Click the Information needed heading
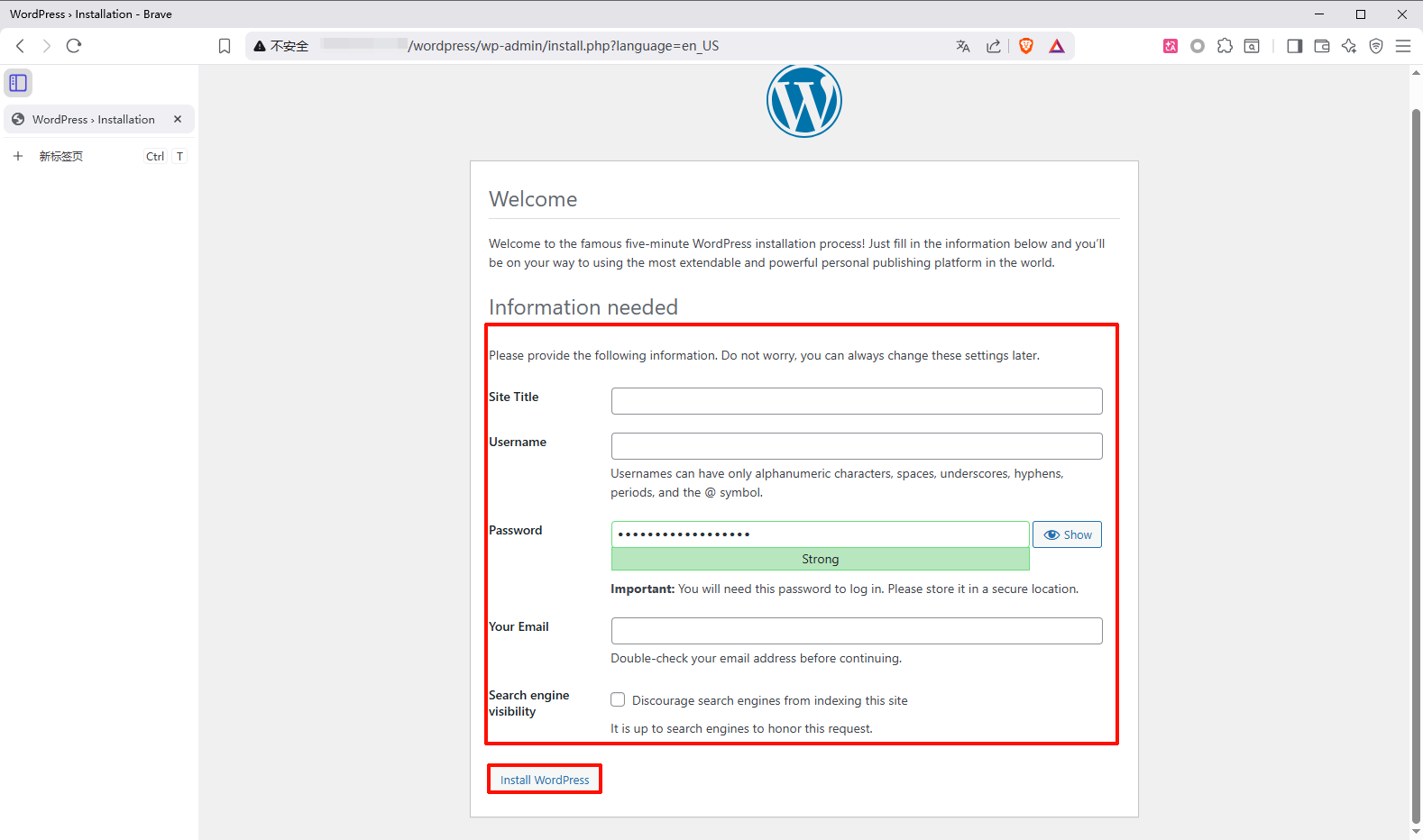Screen dimensions: 1423x840 [x=583, y=307]
